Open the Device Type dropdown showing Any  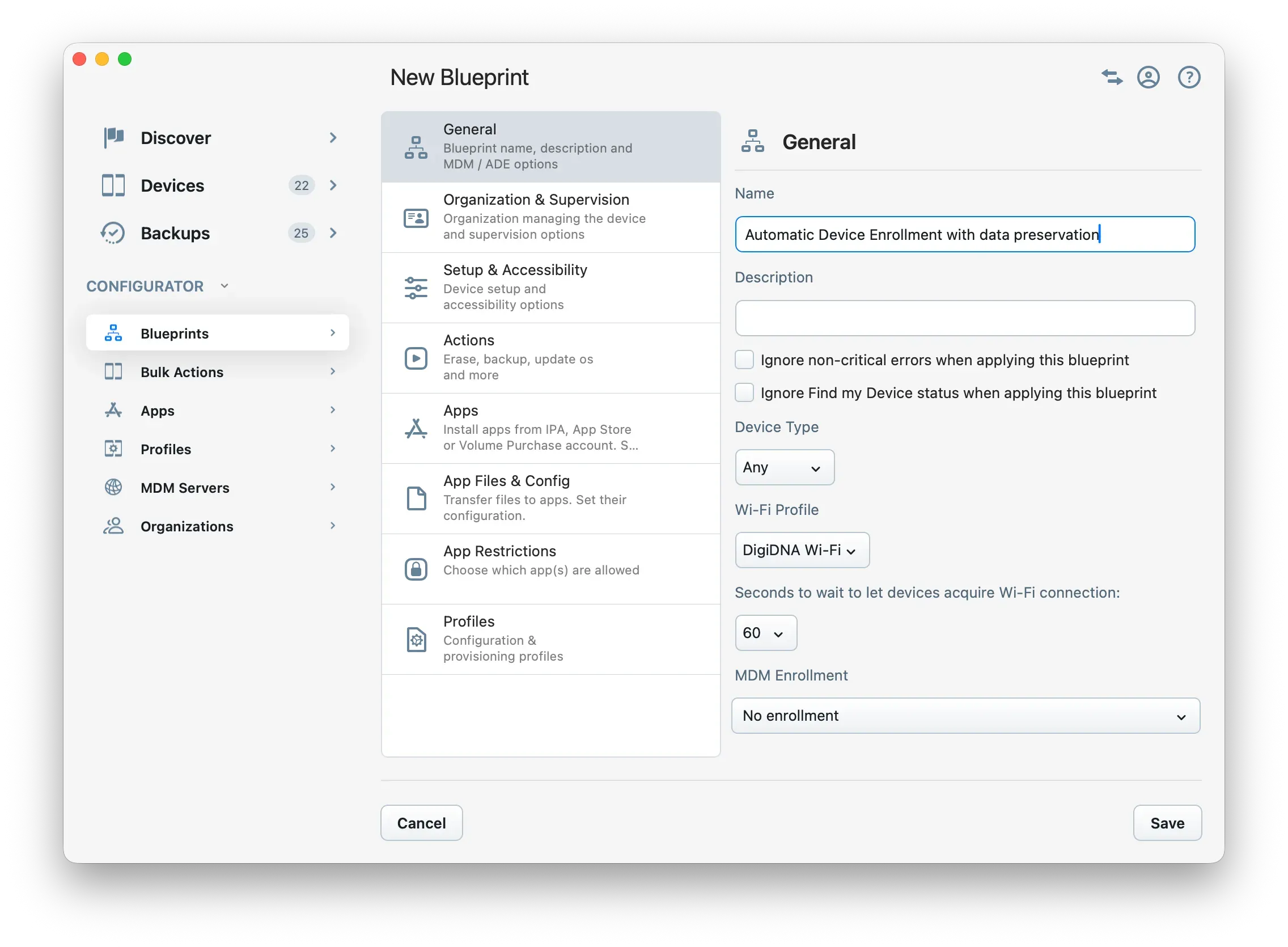pyautogui.click(x=785, y=467)
